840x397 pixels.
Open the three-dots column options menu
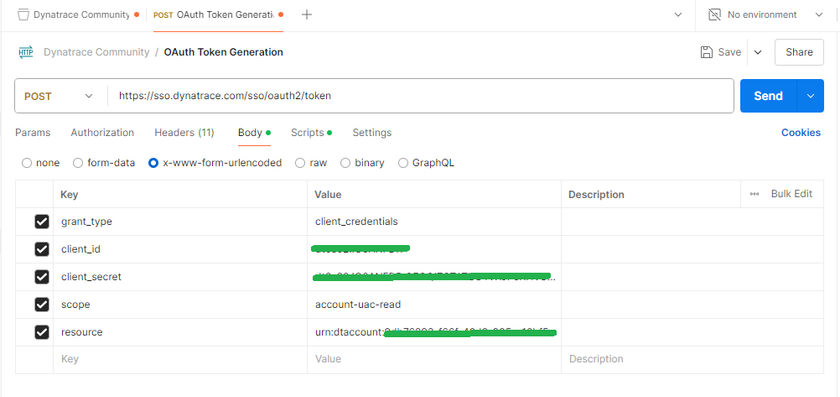(x=754, y=194)
